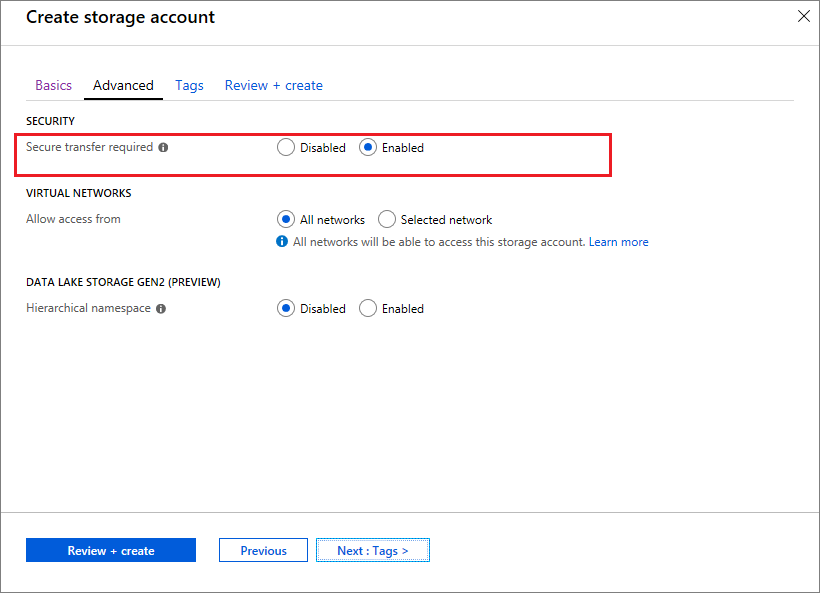Image resolution: width=820 pixels, height=593 pixels.
Task: Open the Learn more link
Action: click(x=618, y=242)
